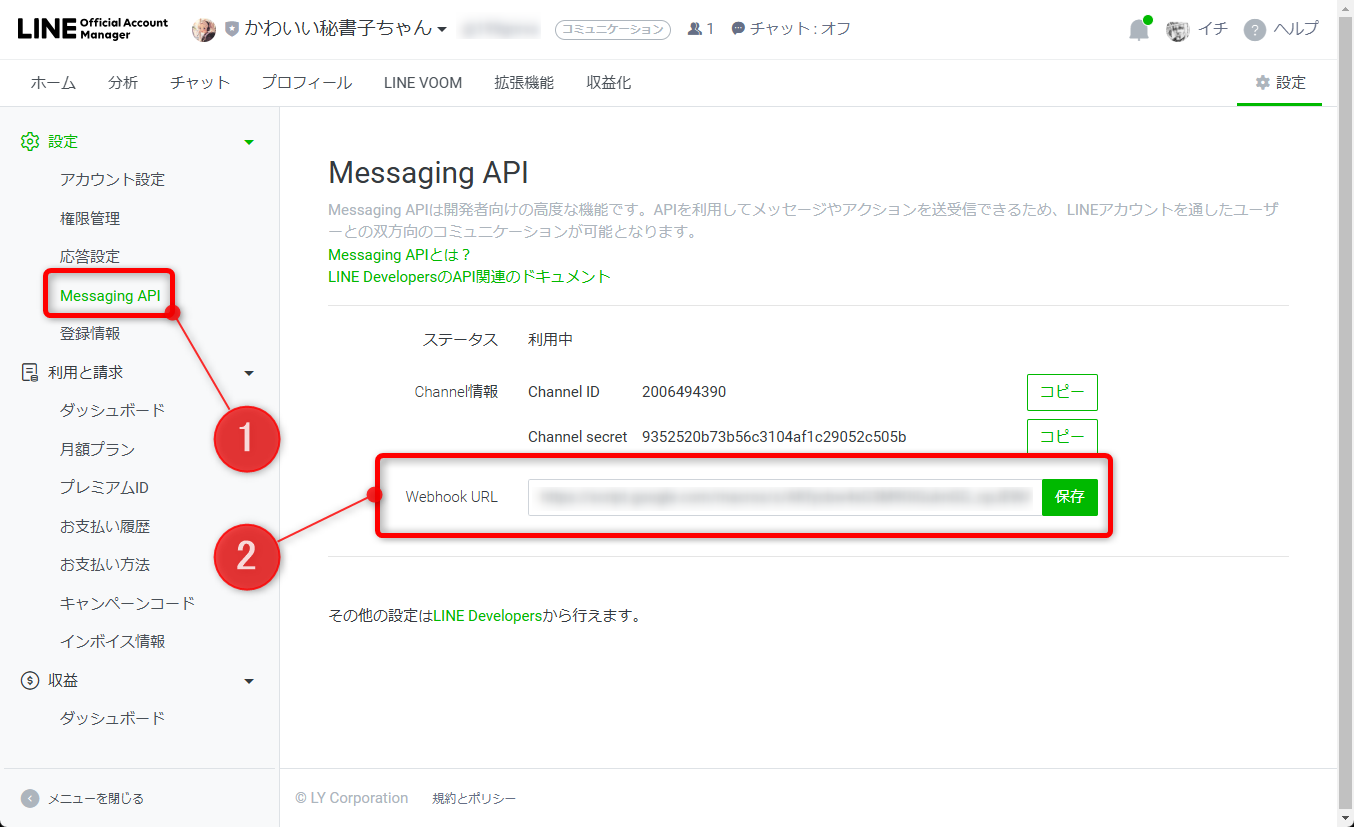Viewport: 1354px width, 827px height.
Task: Click the 利用と請求 document icon
Action: [30, 372]
